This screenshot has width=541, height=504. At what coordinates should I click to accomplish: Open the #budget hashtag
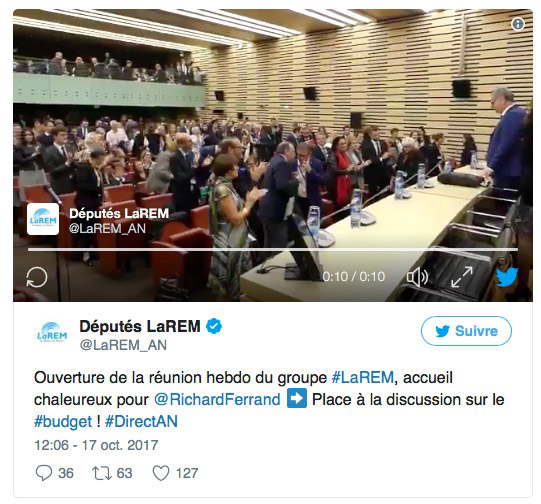pyautogui.click(x=63, y=422)
